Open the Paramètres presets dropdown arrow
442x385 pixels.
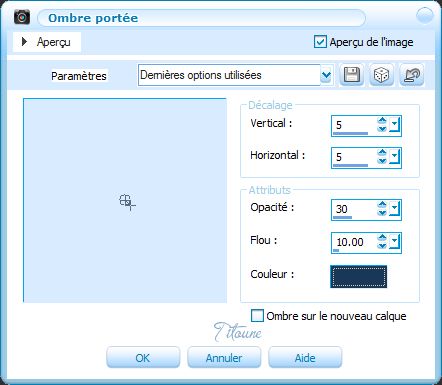[x=326, y=75]
